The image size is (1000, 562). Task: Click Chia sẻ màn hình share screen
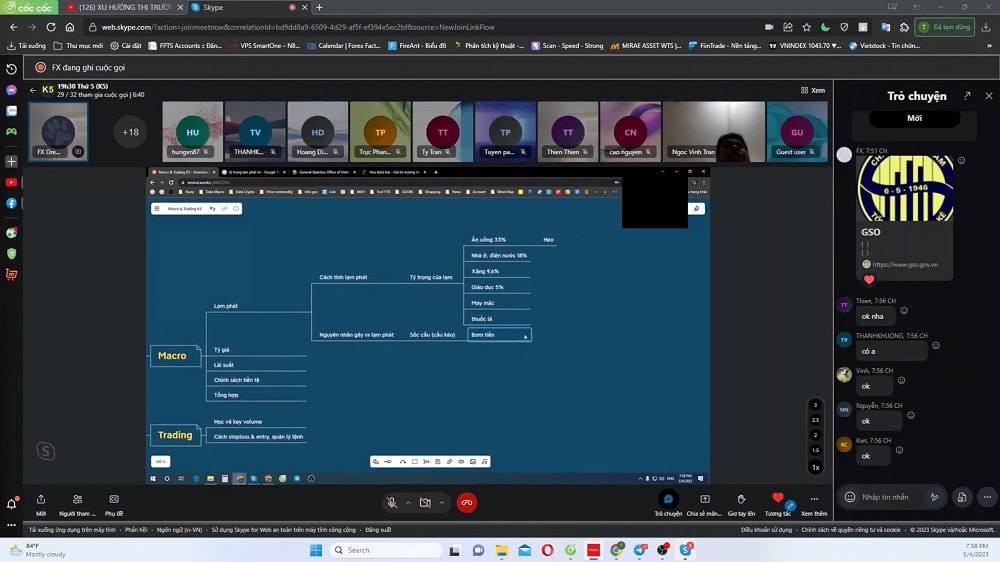point(704,503)
